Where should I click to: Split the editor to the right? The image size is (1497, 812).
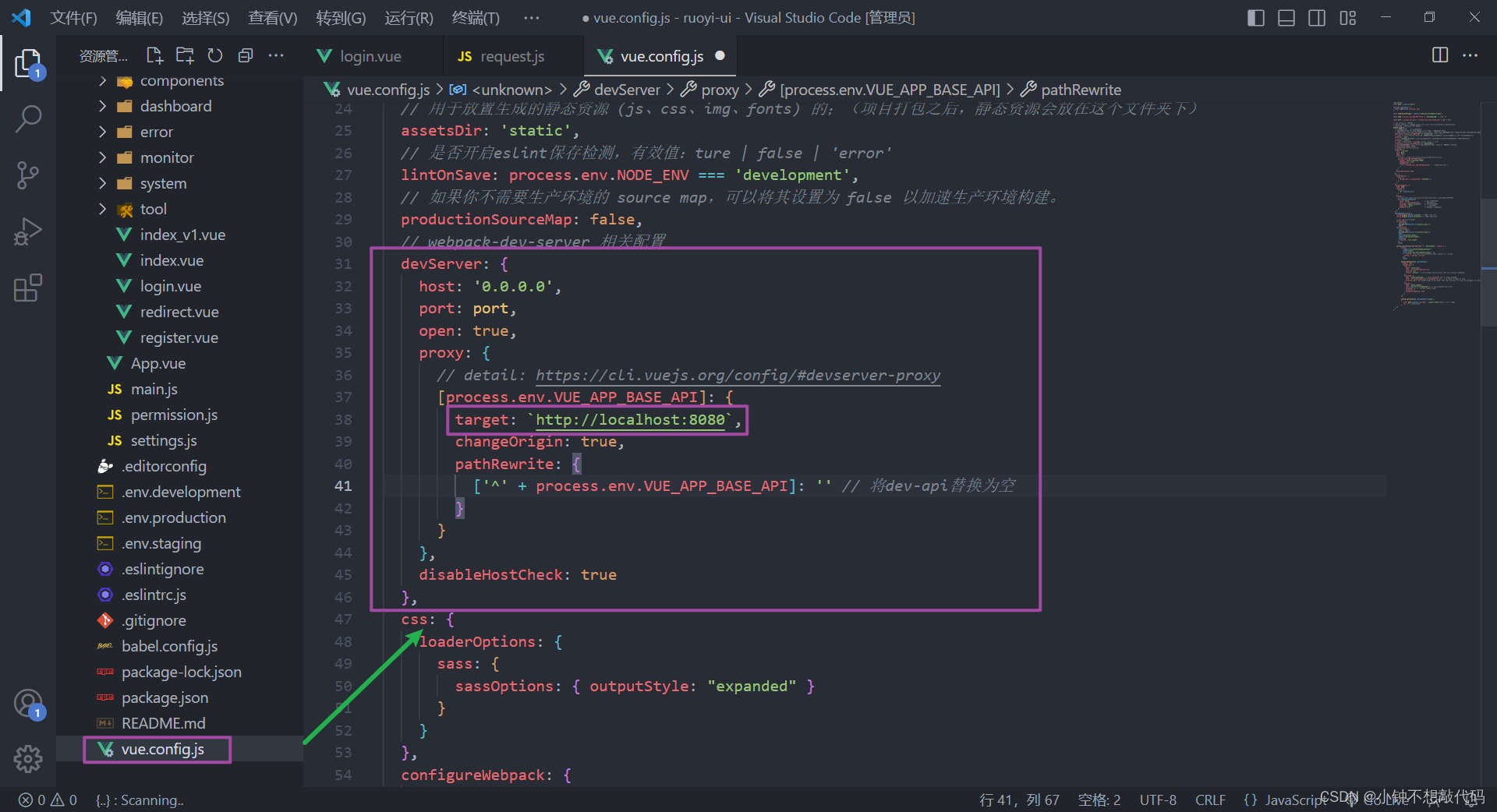point(1440,55)
